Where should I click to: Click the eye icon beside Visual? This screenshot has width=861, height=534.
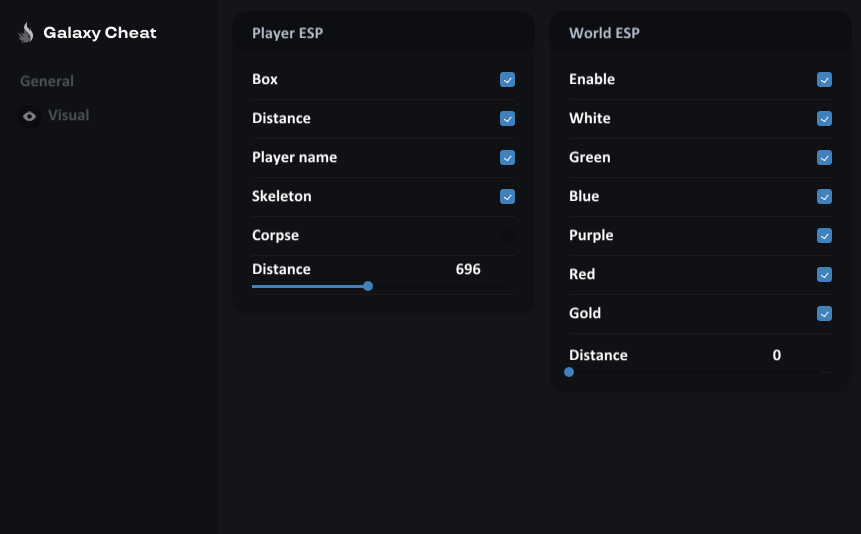click(x=30, y=116)
